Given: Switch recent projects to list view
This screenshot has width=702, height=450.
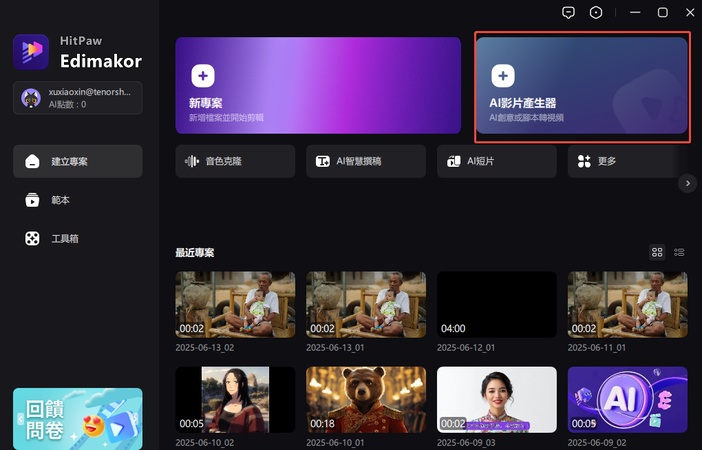Looking at the screenshot, I should 679,252.
